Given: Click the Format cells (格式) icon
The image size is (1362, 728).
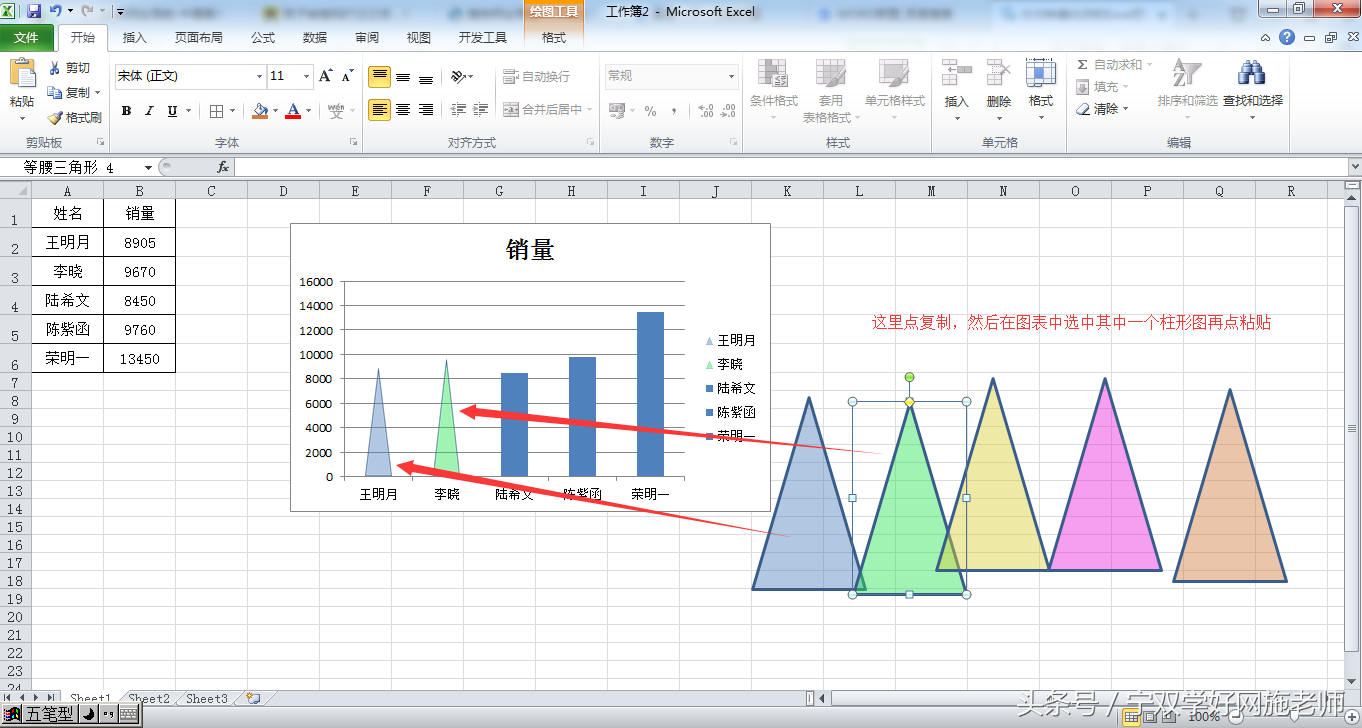Looking at the screenshot, I should 1041,73.
